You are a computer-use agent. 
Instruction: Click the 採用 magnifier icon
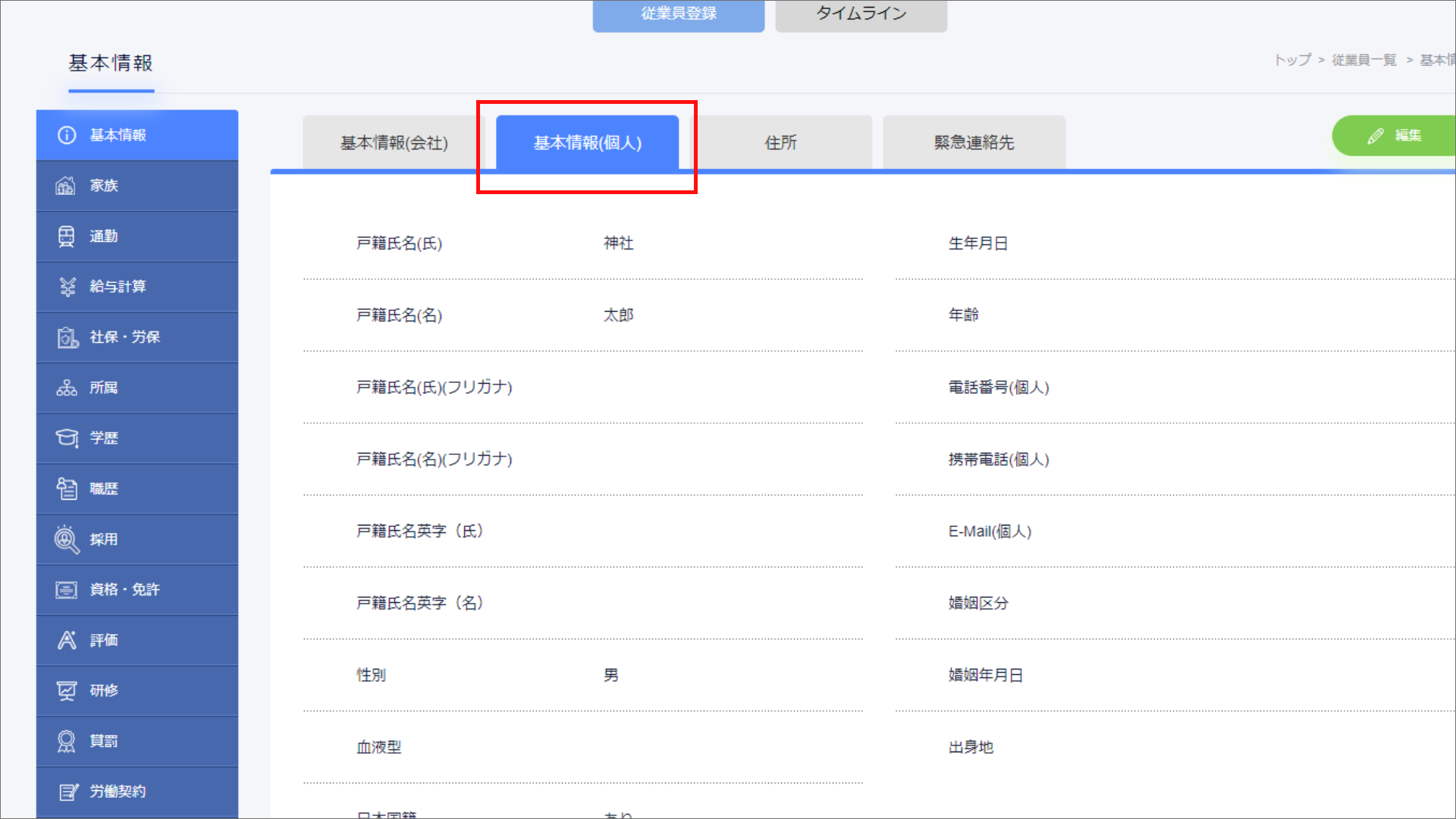(66, 539)
